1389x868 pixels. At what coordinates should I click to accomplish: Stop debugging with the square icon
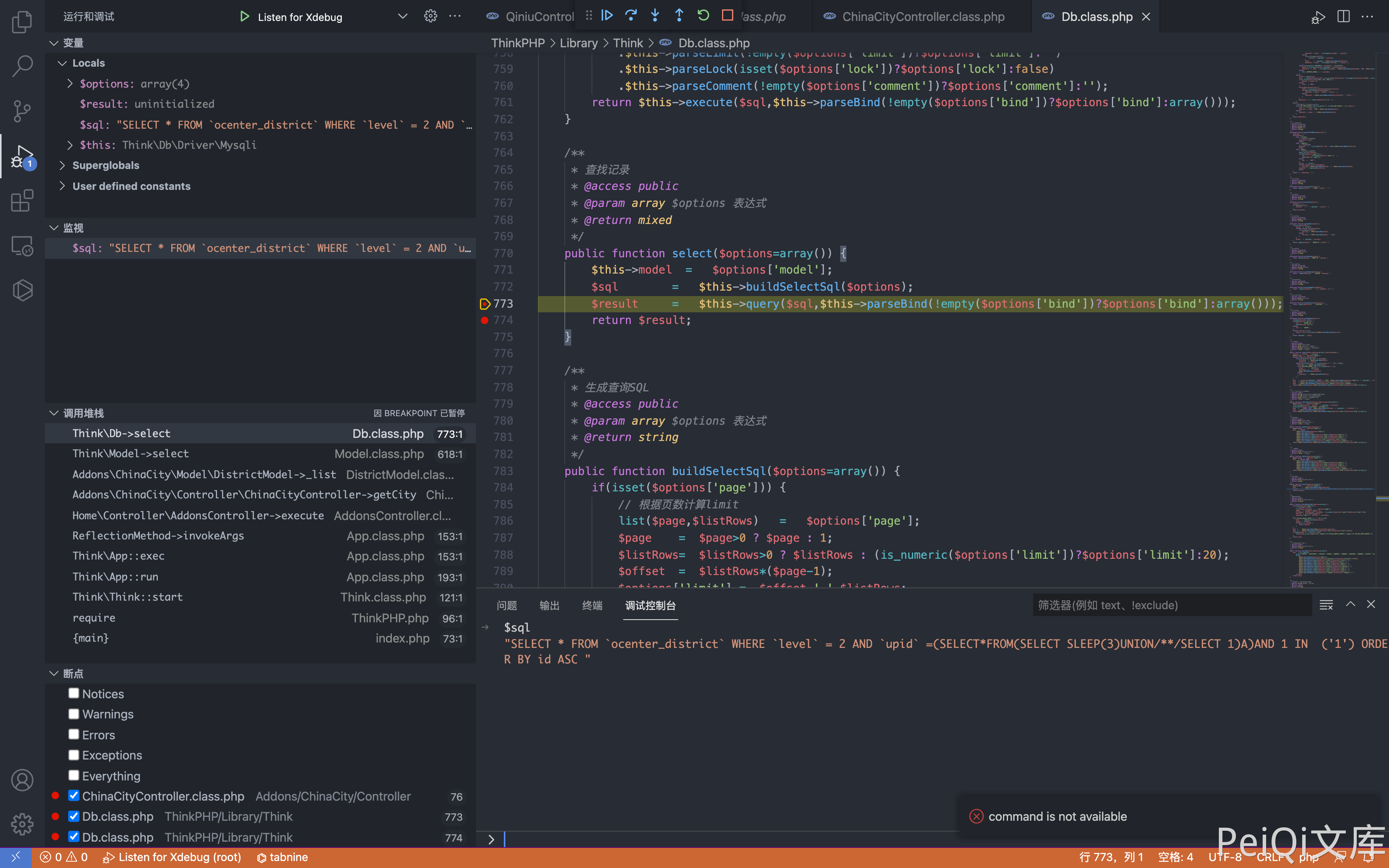pyautogui.click(x=727, y=15)
